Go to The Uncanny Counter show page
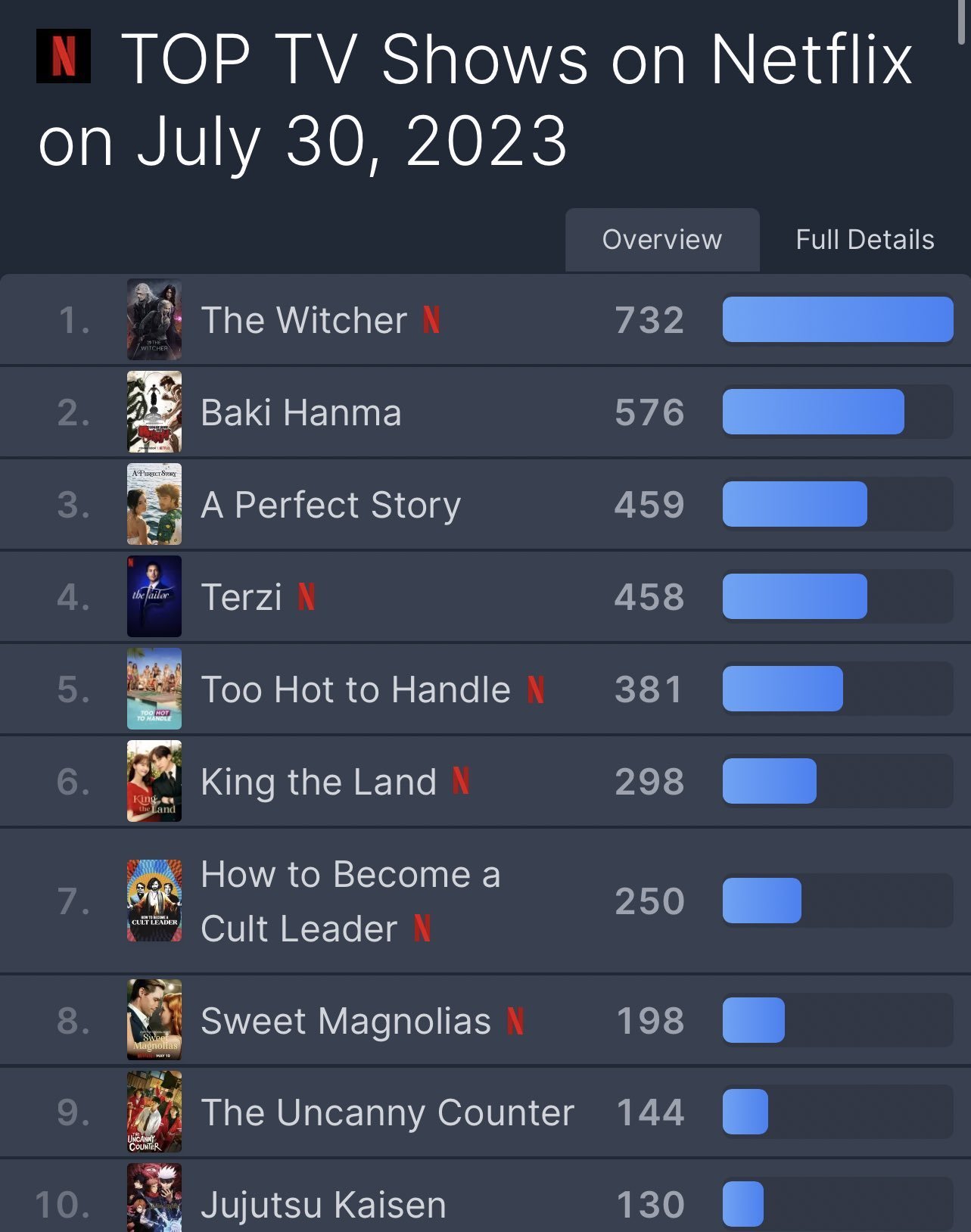Viewport: 971px width, 1232px height. coord(387,1113)
